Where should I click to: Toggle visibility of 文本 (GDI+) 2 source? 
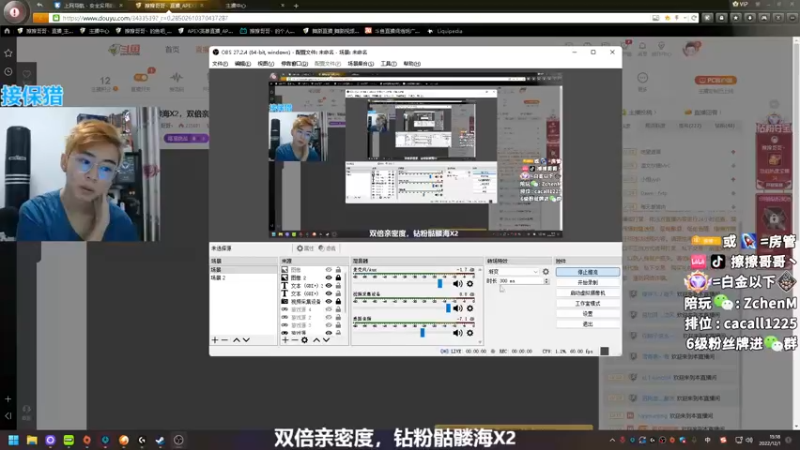pyautogui.click(x=329, y=286)
